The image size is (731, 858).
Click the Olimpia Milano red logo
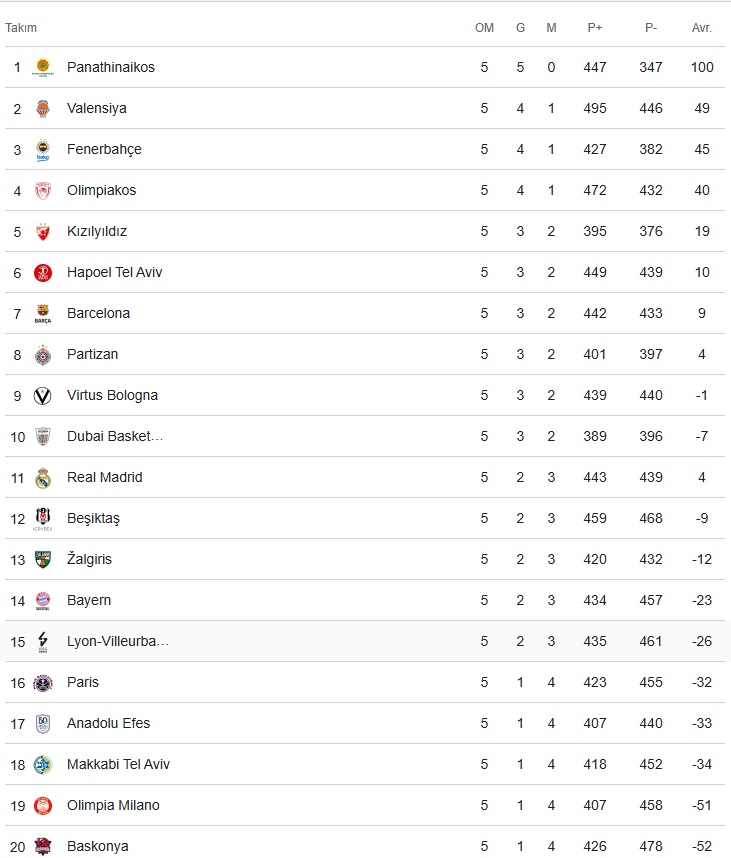(43, 805)
